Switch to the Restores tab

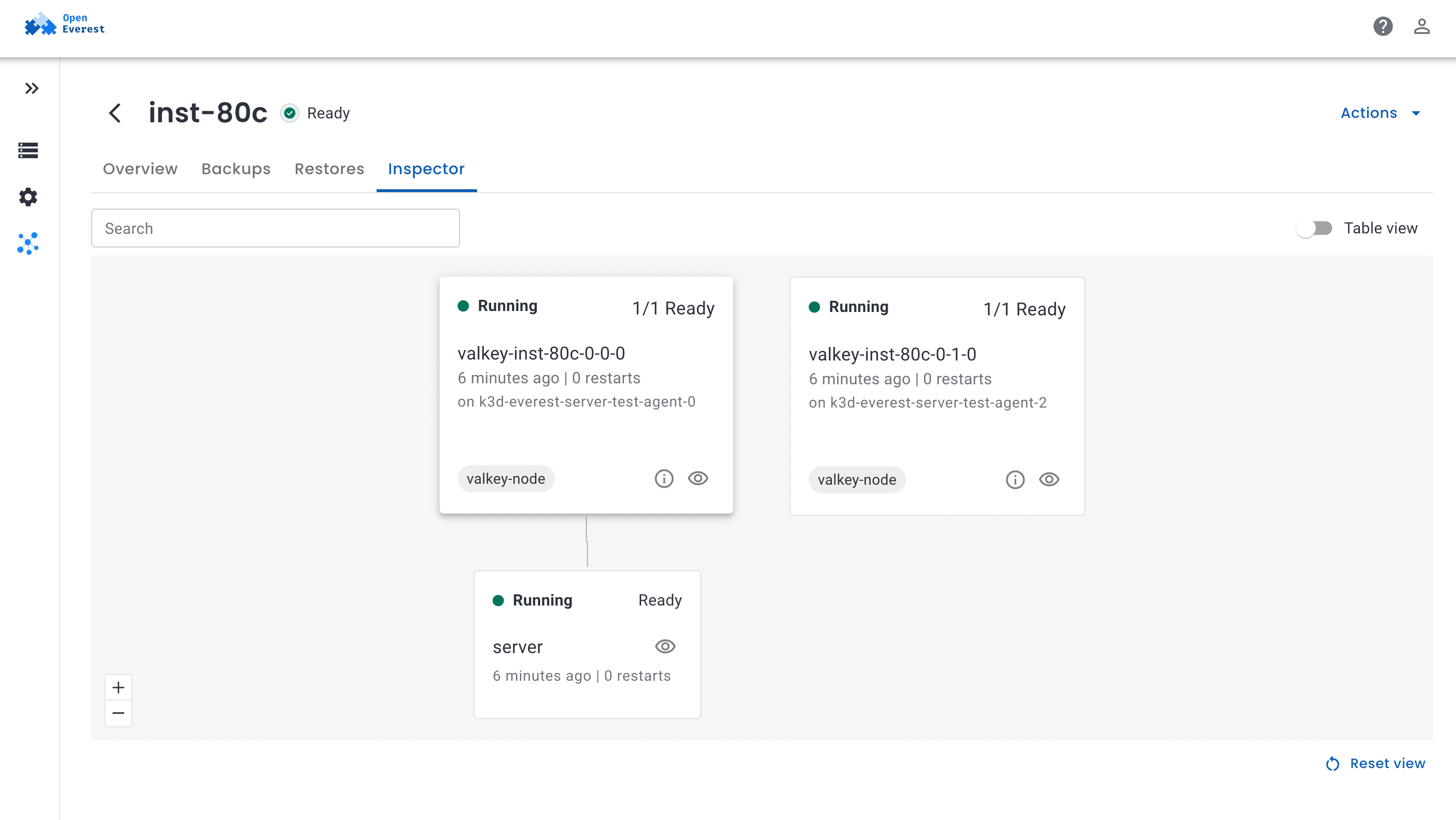pos(329,168)
